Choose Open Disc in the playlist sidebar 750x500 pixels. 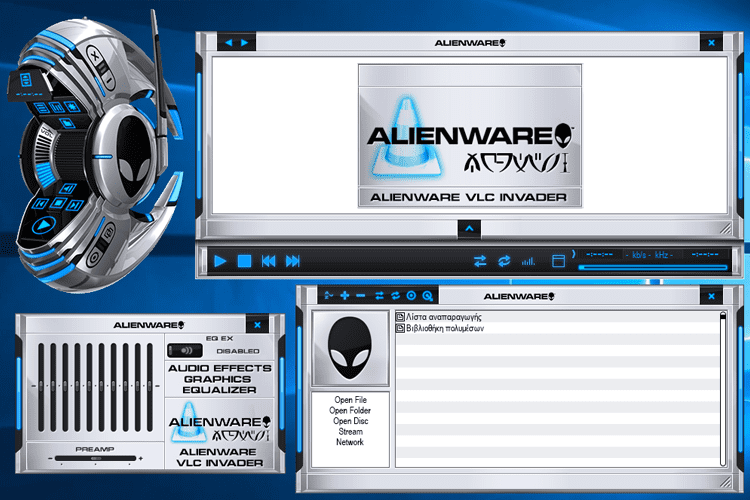tap(349, 421)
